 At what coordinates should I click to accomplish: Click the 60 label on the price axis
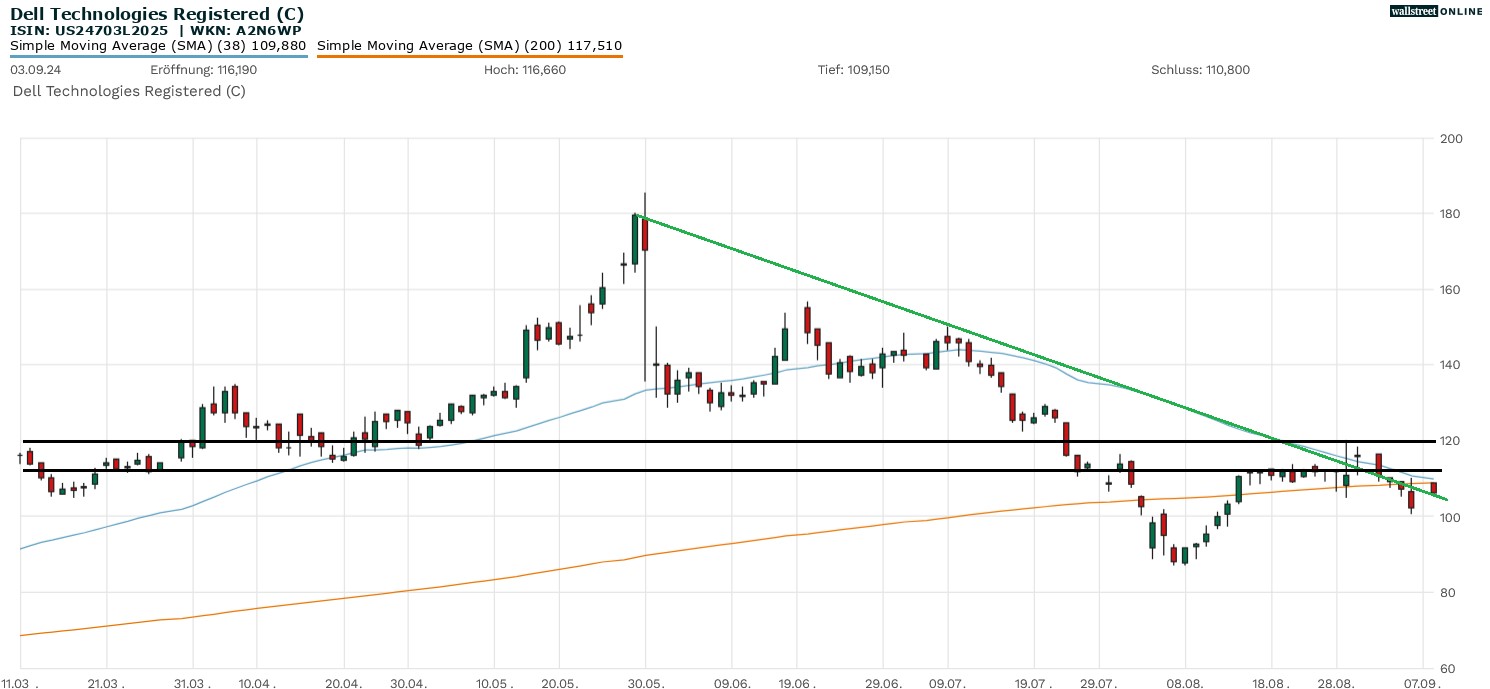(1446, 668)
